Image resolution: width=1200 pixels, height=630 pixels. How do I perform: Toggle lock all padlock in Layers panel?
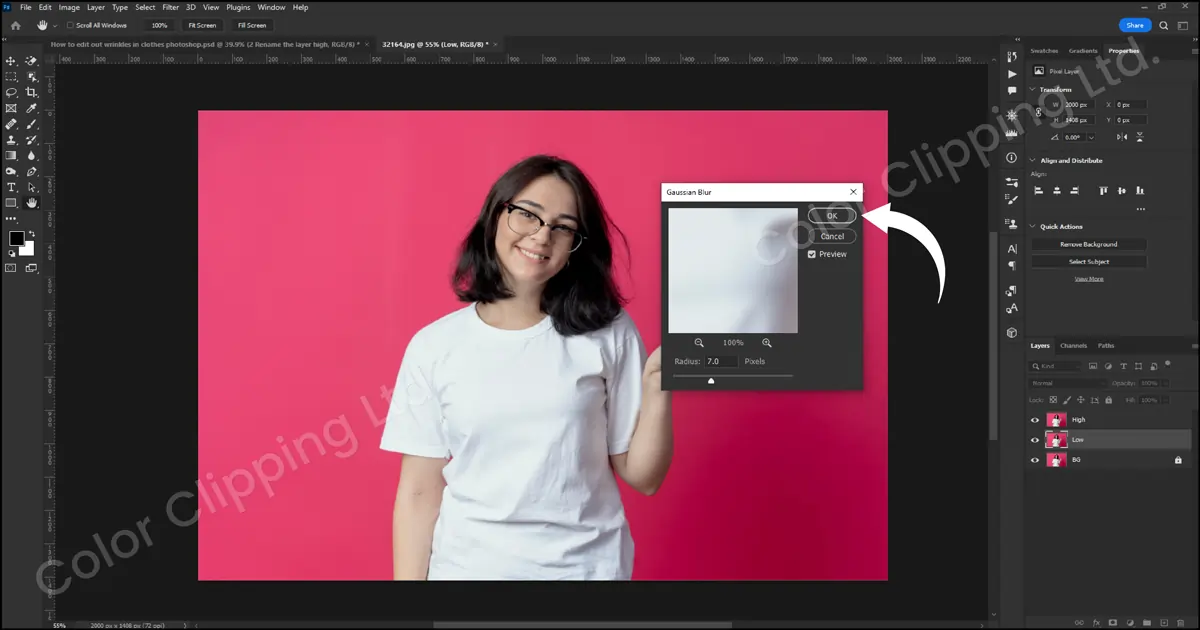[x=1109, y=400]
